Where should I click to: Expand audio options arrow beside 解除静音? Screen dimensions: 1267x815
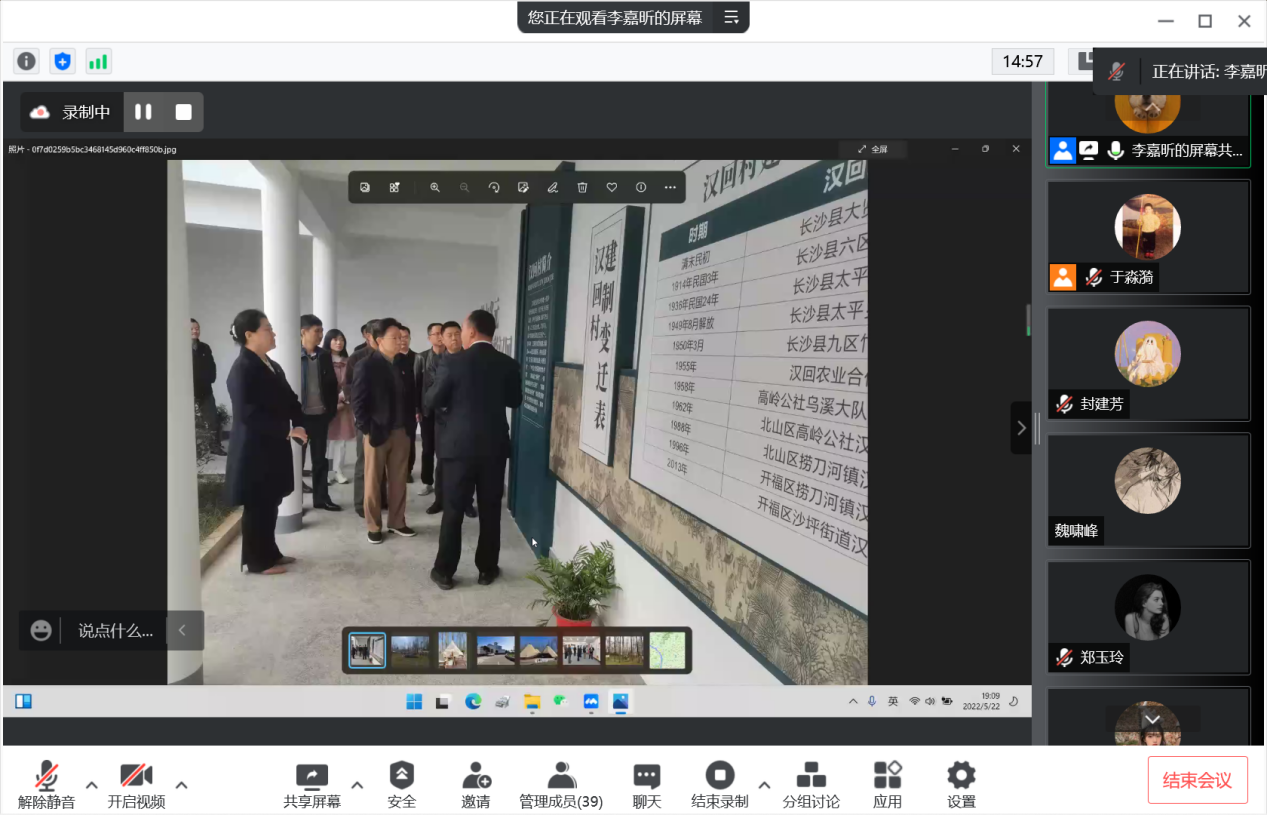92,785
